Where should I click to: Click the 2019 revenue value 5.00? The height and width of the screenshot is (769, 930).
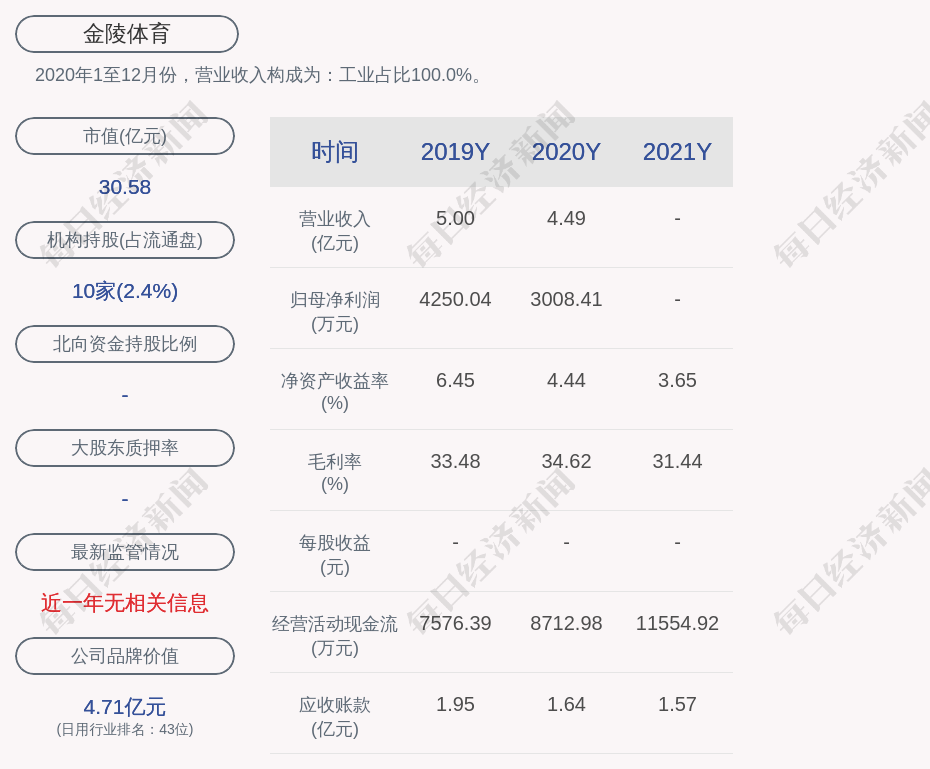pos(456,218)
